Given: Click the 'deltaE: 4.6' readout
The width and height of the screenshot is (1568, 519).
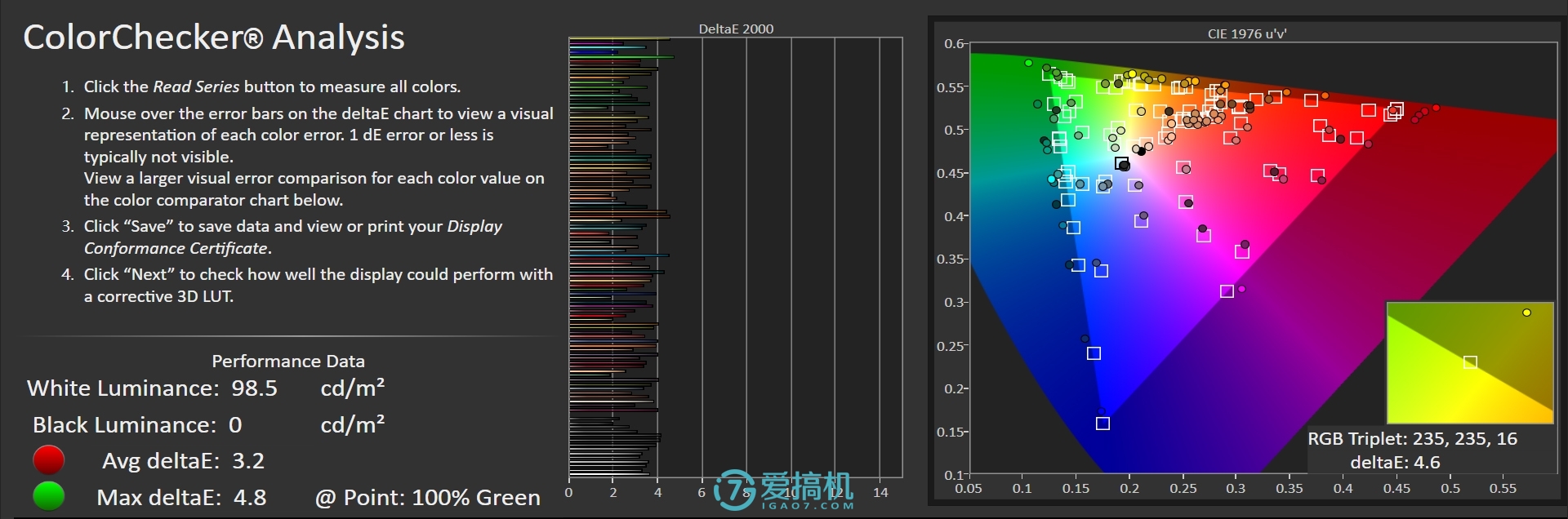Looking at the screenshot, I should pos(1395,462).
